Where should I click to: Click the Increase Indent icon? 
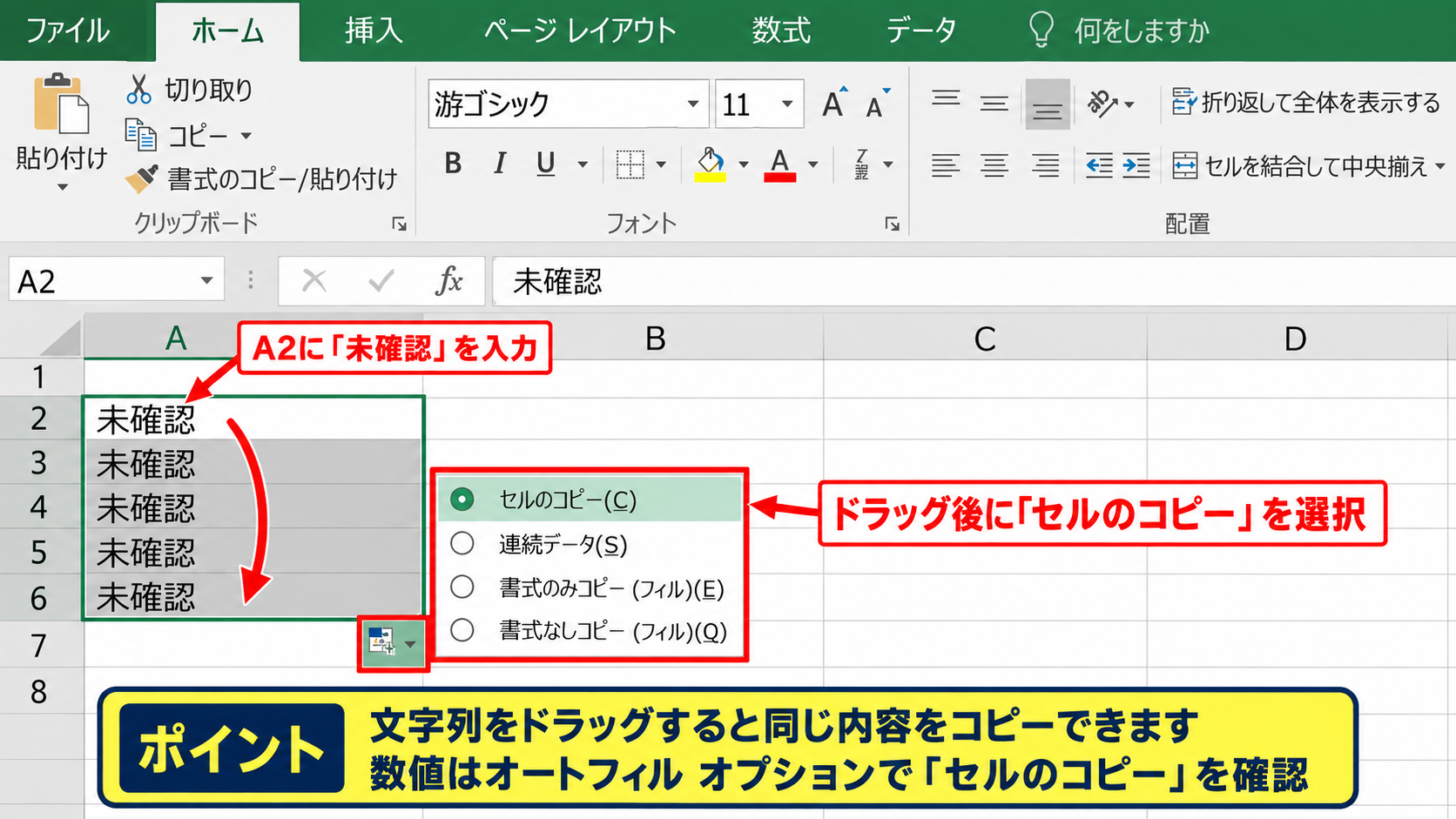coord(1136,165)
